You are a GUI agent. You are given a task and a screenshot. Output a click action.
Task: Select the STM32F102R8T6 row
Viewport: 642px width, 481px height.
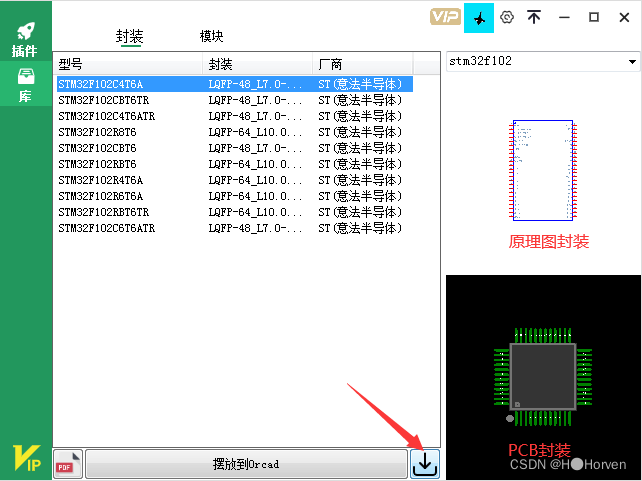point(235,132)
